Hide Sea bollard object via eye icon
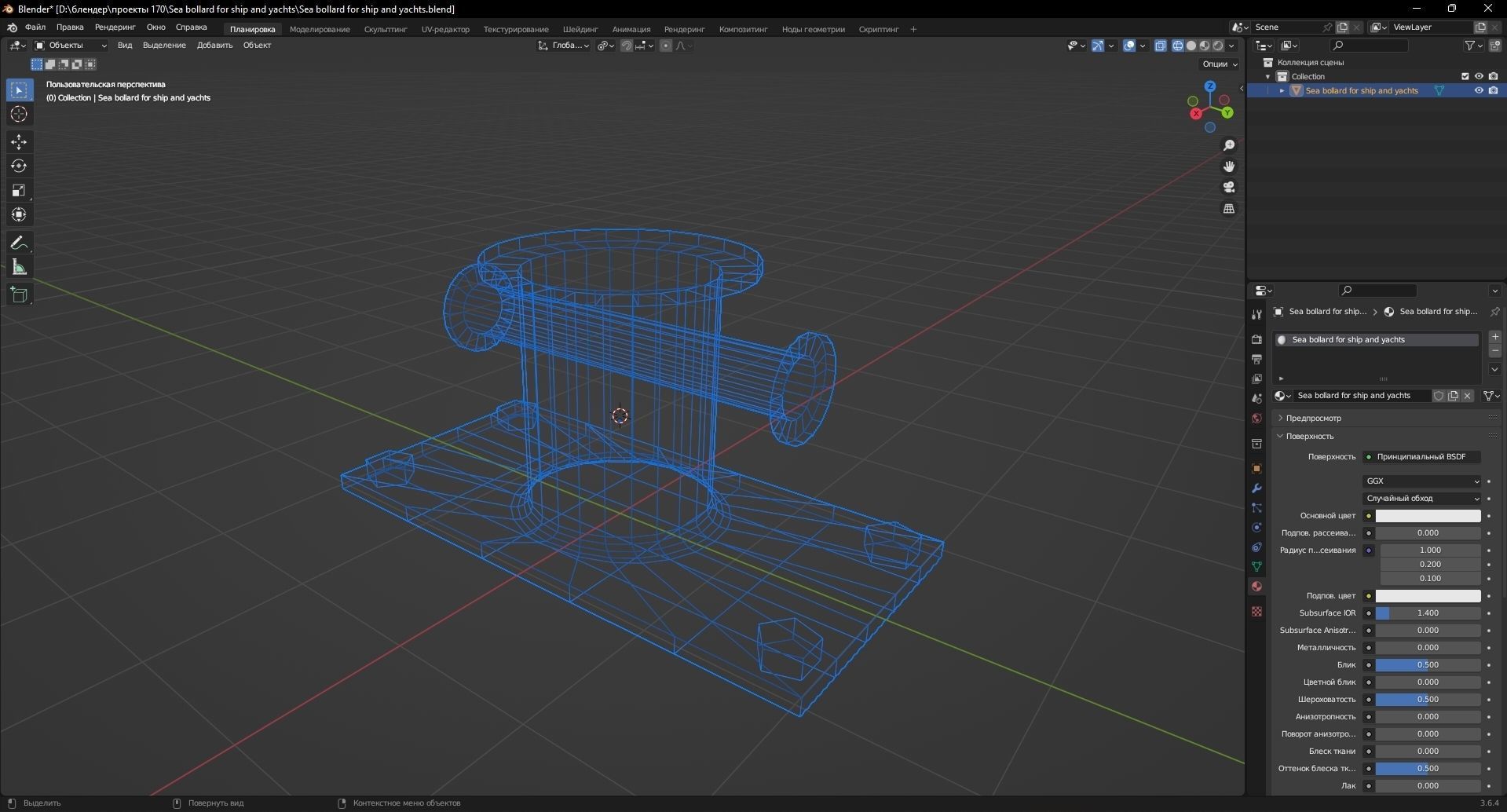 click(x=1479, y=90)
